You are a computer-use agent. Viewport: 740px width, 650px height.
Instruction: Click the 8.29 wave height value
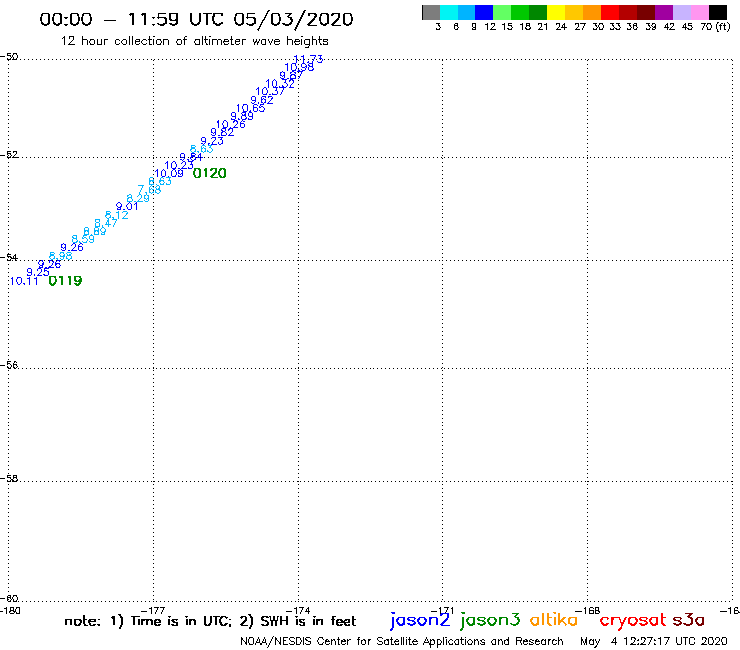tap(138, 199)
